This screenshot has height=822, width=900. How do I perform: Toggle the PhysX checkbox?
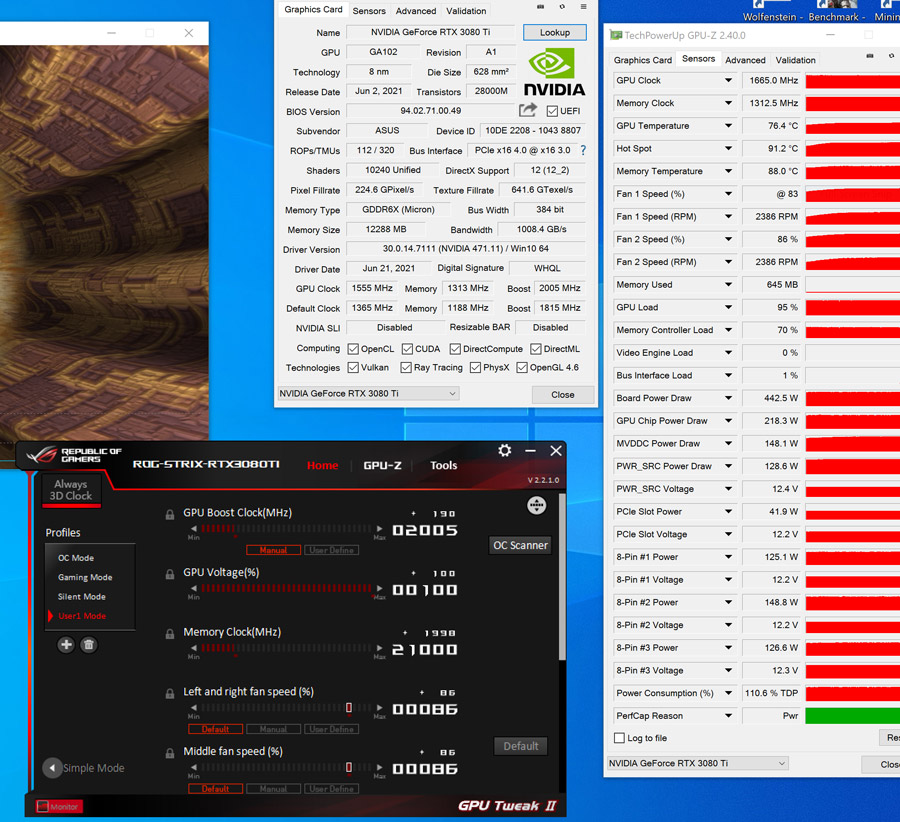coord(475,367)
